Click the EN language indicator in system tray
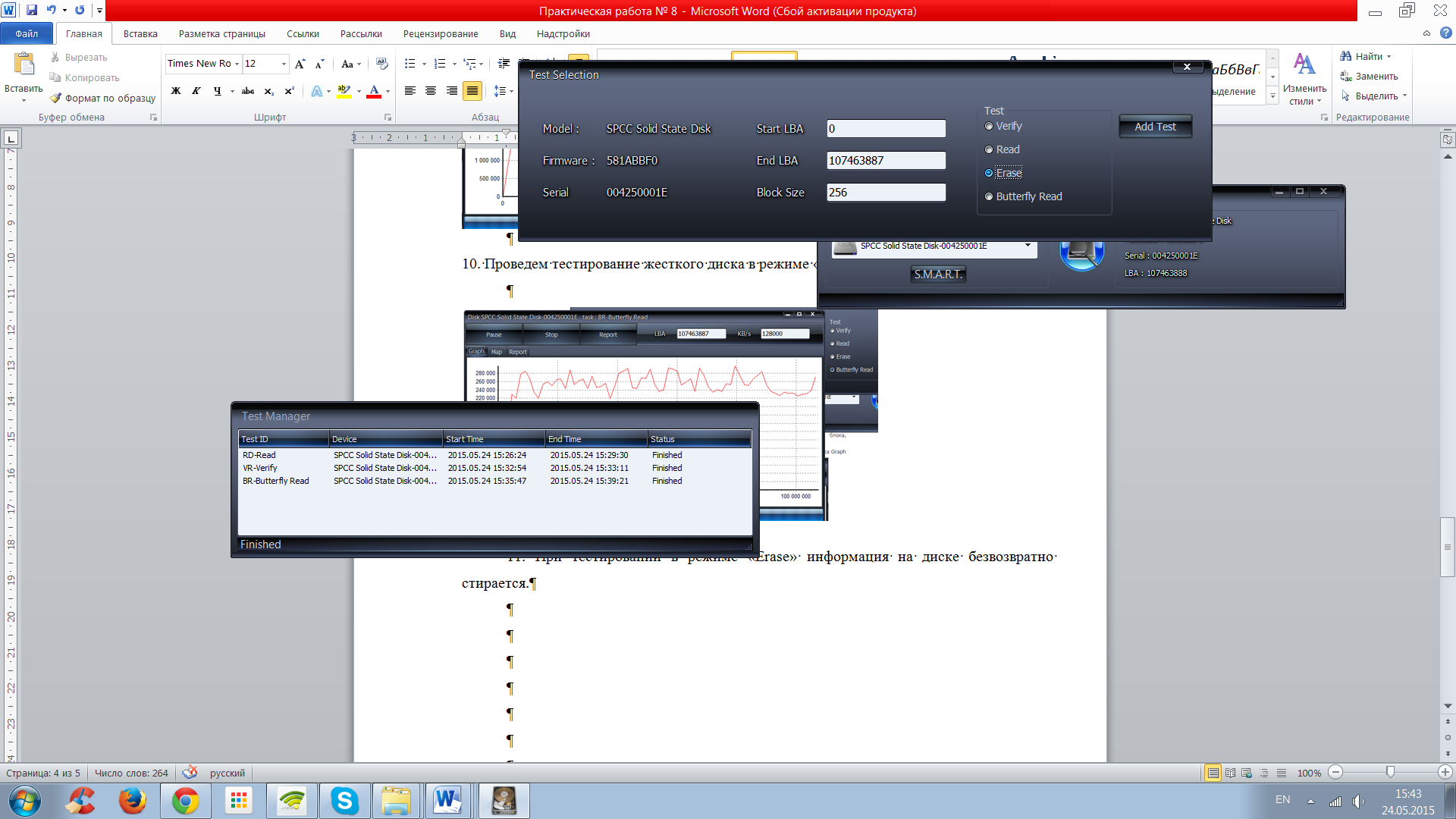This screenshot has height=819, width=1456. click(x=1282, y=799)
